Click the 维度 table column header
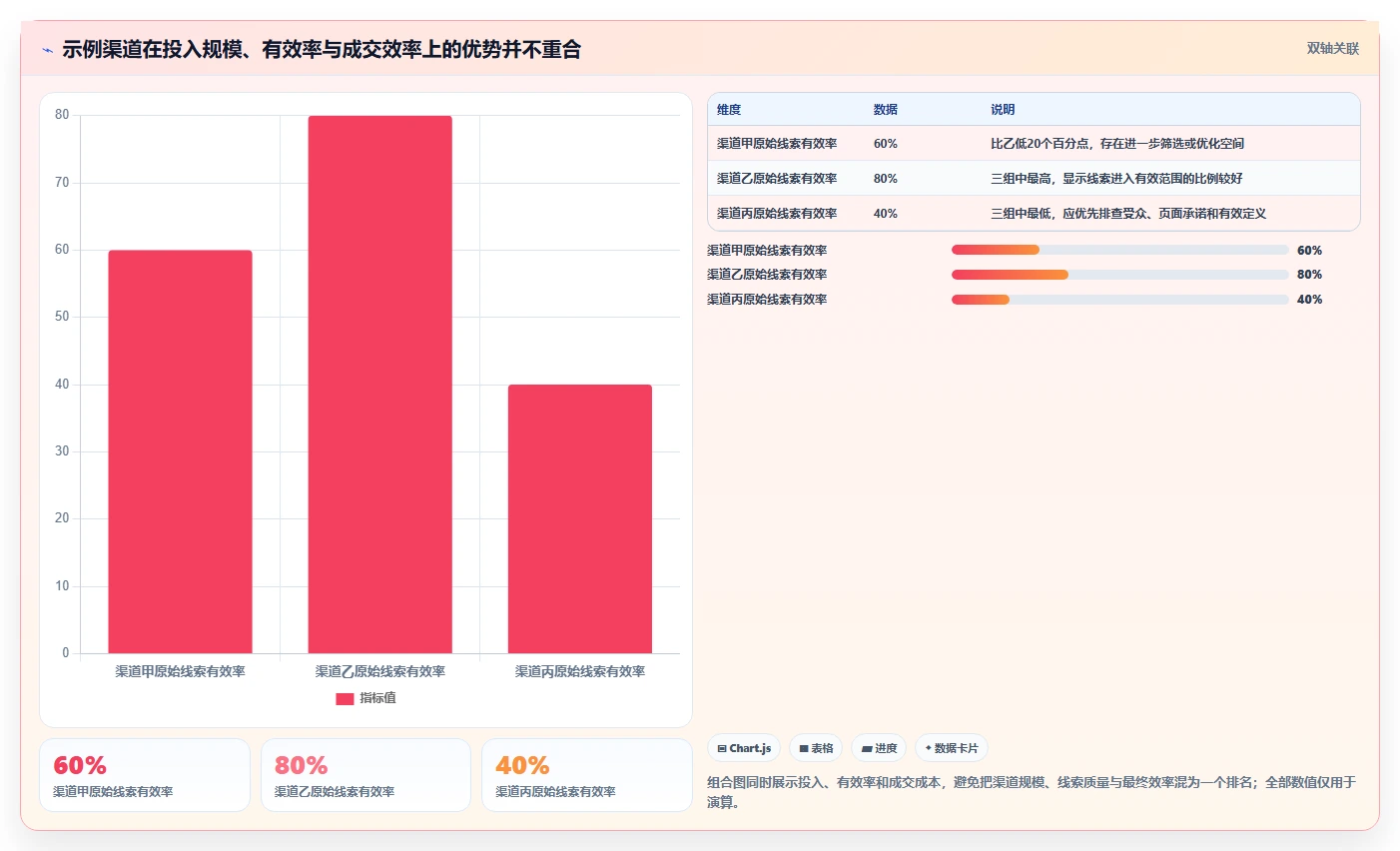Viewport: 1400px width, 851px height. coord(729,110)
